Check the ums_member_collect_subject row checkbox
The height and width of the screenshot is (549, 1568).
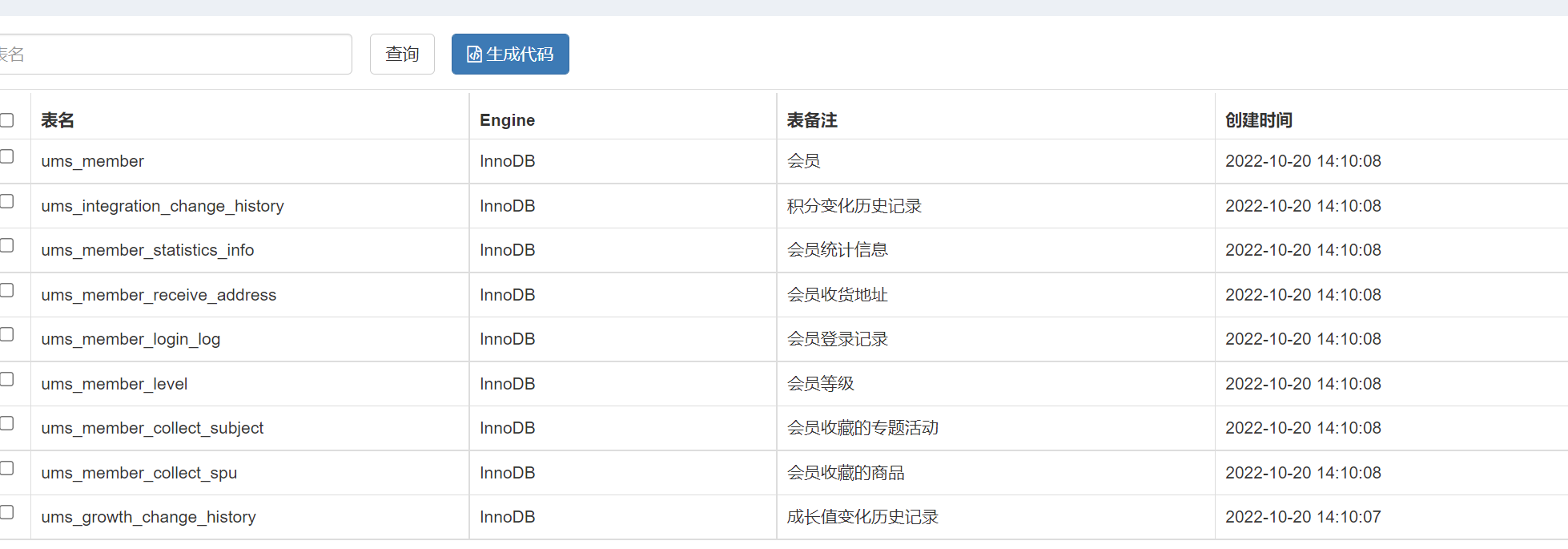click(6, 423)
